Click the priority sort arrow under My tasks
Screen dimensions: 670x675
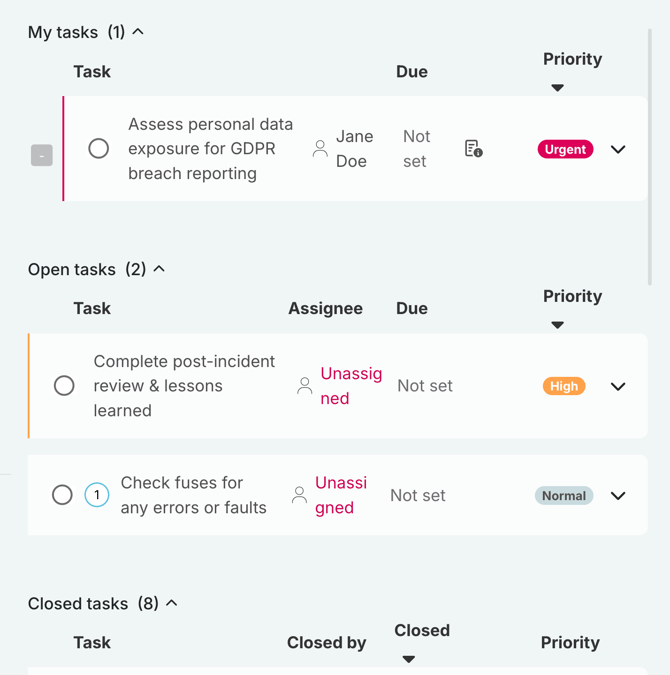pyautogui.click(x=557, y=88)
